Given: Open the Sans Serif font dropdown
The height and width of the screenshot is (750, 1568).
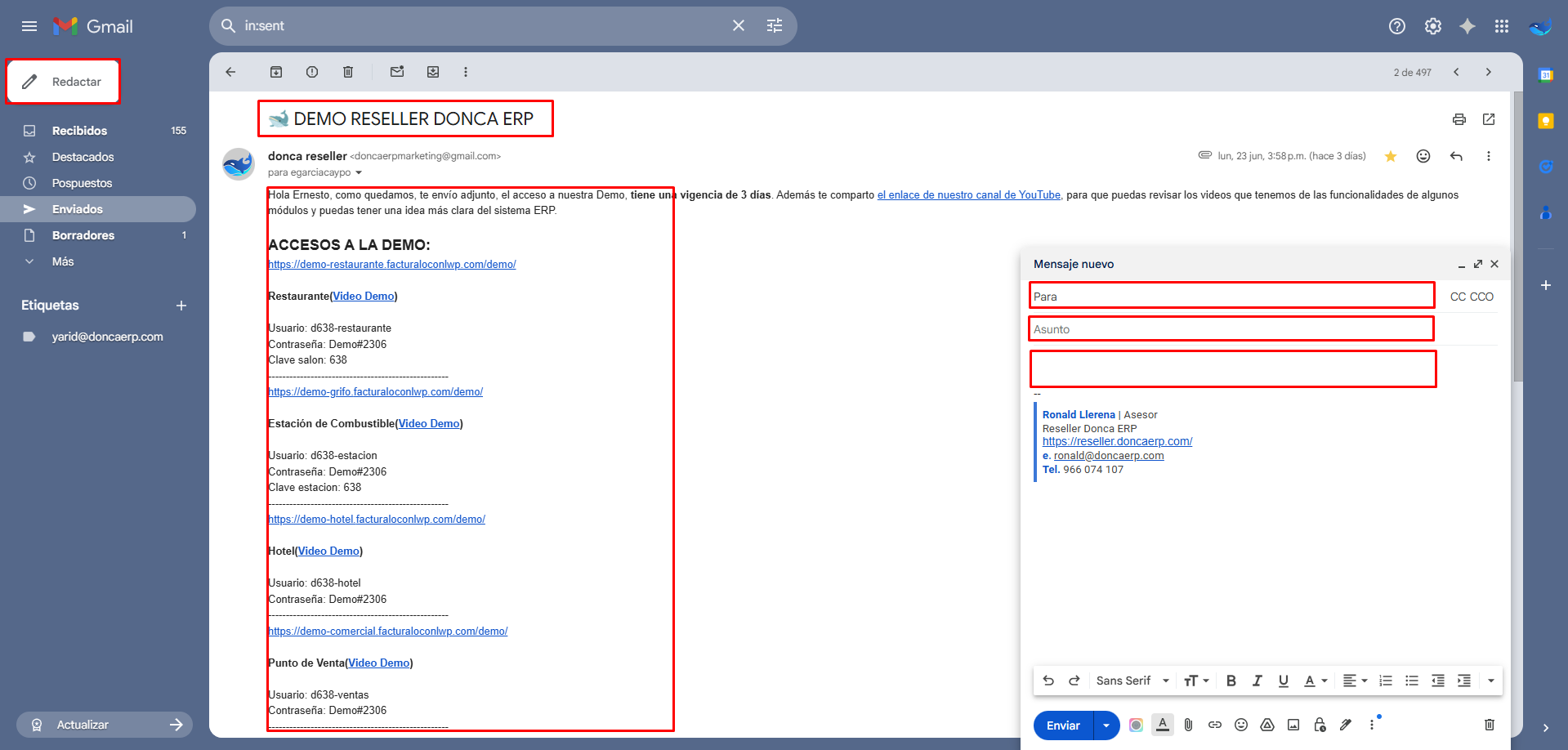Looking at the screenshot, I should pyautogui.click(x=1132, y=681).
